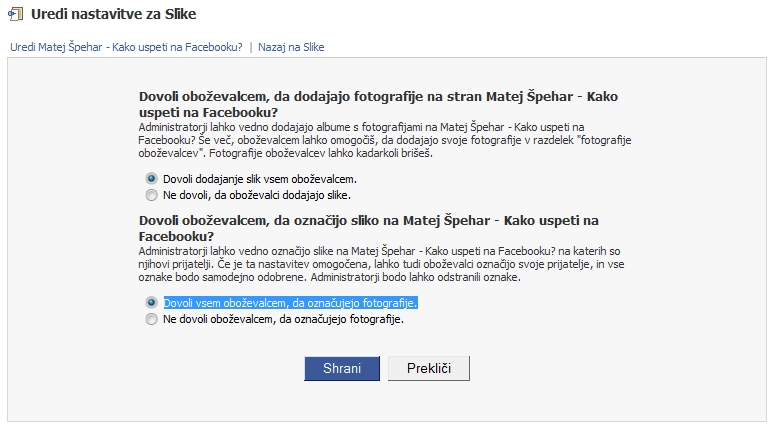Click empty gray panel area below the Shrani button

pyautogui.click(x=342, y=402)
